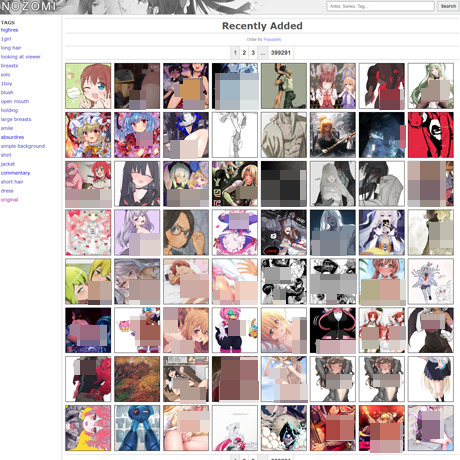Order results by Popularity

(272, 39)
